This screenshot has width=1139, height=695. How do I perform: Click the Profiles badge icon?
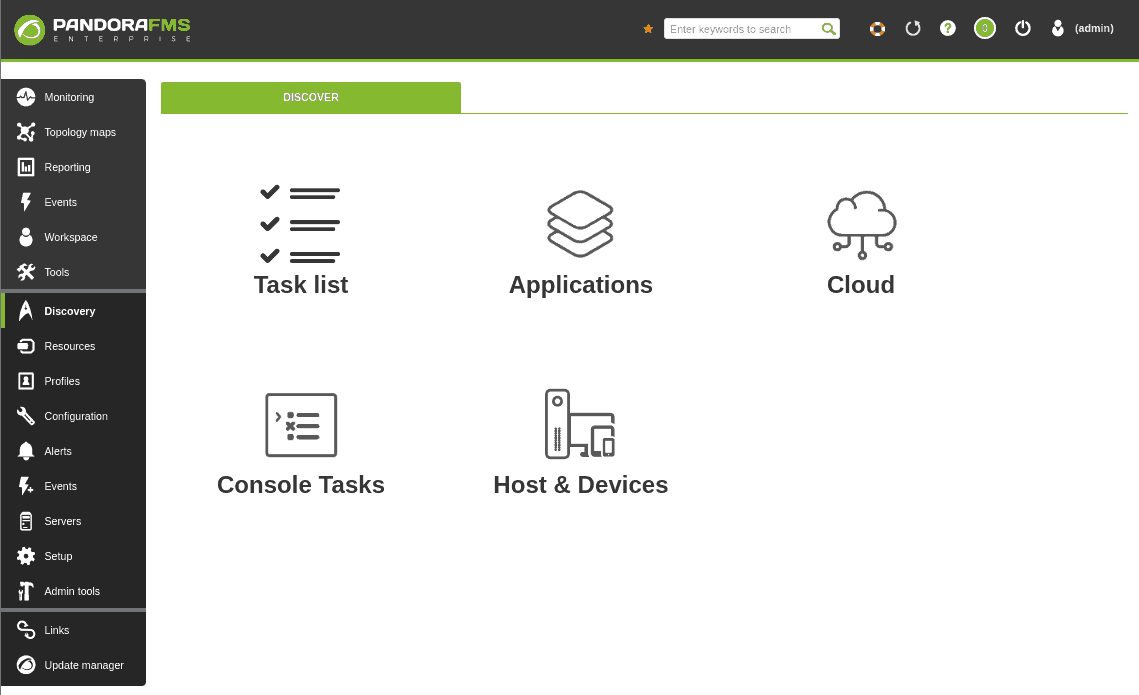click(x=26, y=381)
